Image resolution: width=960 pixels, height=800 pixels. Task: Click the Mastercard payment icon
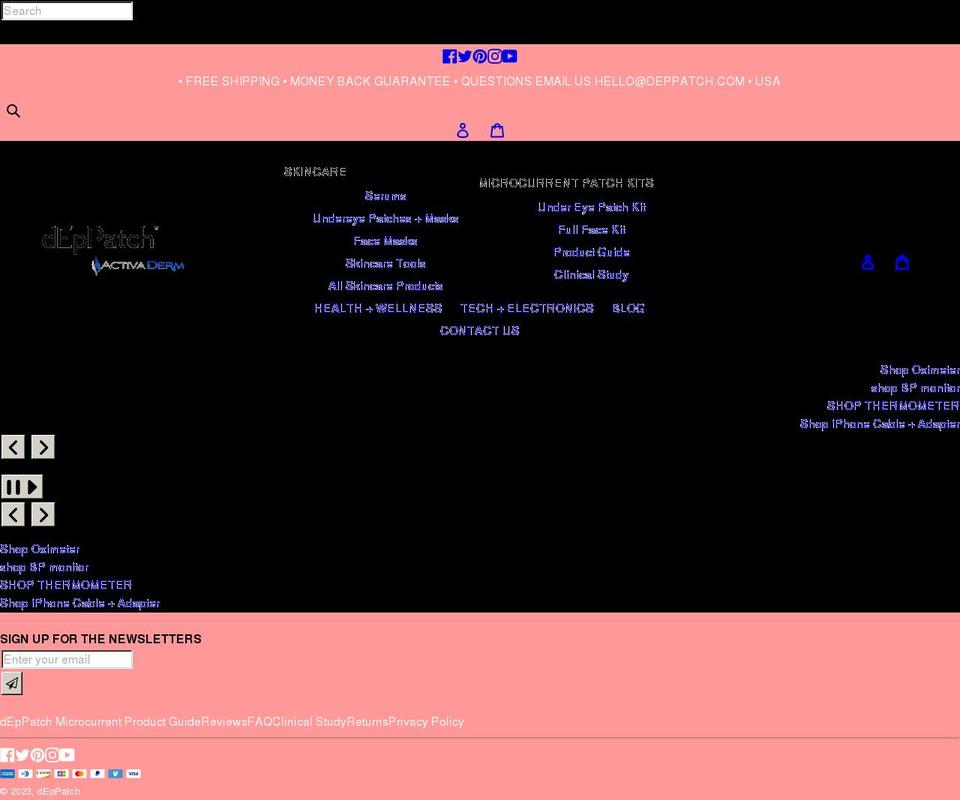pyautogui.click(x=79, y=774)
